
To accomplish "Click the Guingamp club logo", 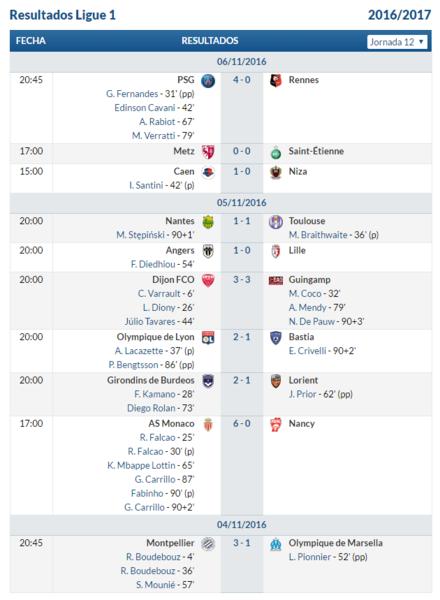I will (275, 280).
